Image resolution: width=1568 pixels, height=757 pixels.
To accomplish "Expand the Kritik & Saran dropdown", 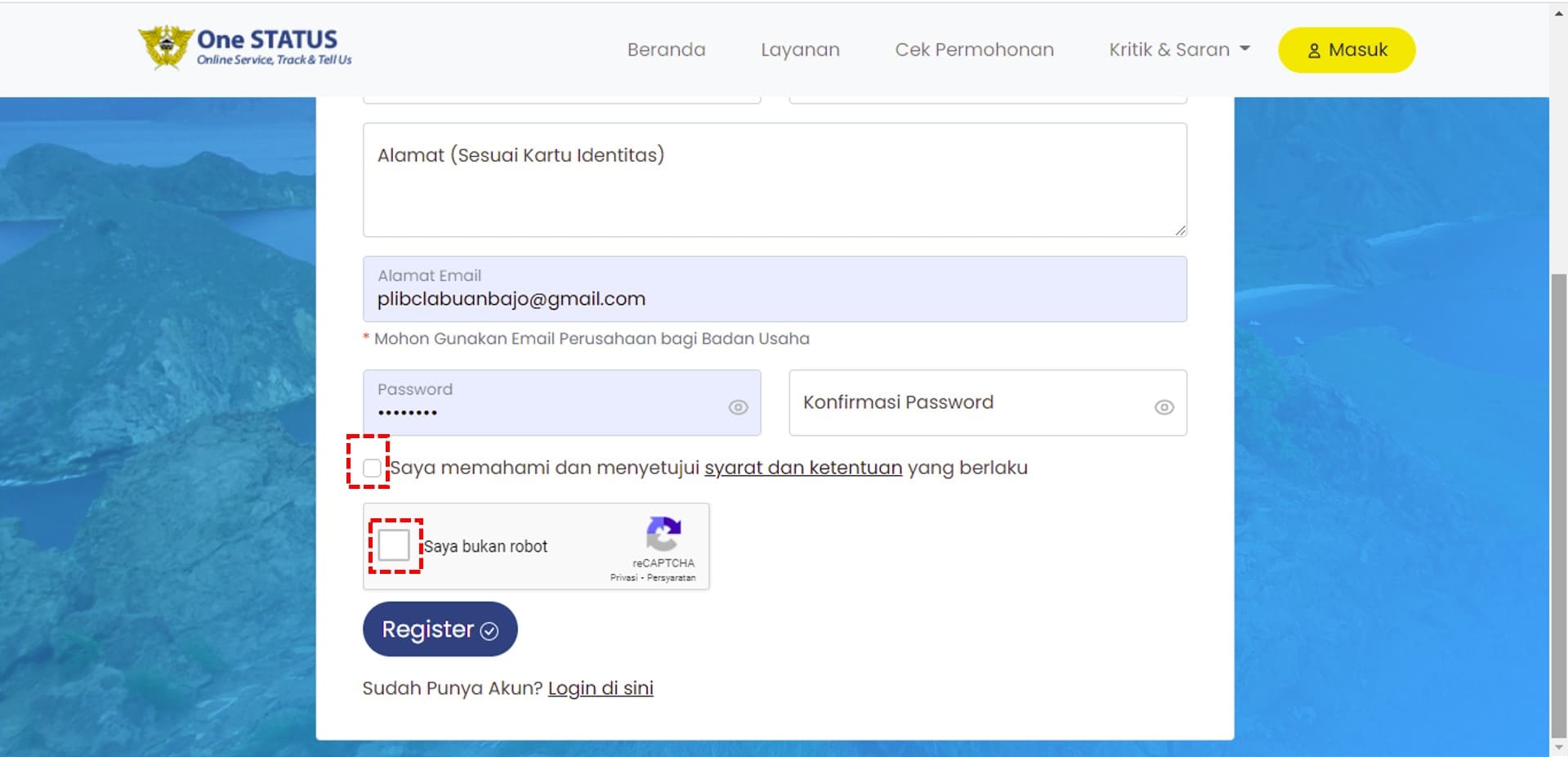I will [x=1178, y=50].
